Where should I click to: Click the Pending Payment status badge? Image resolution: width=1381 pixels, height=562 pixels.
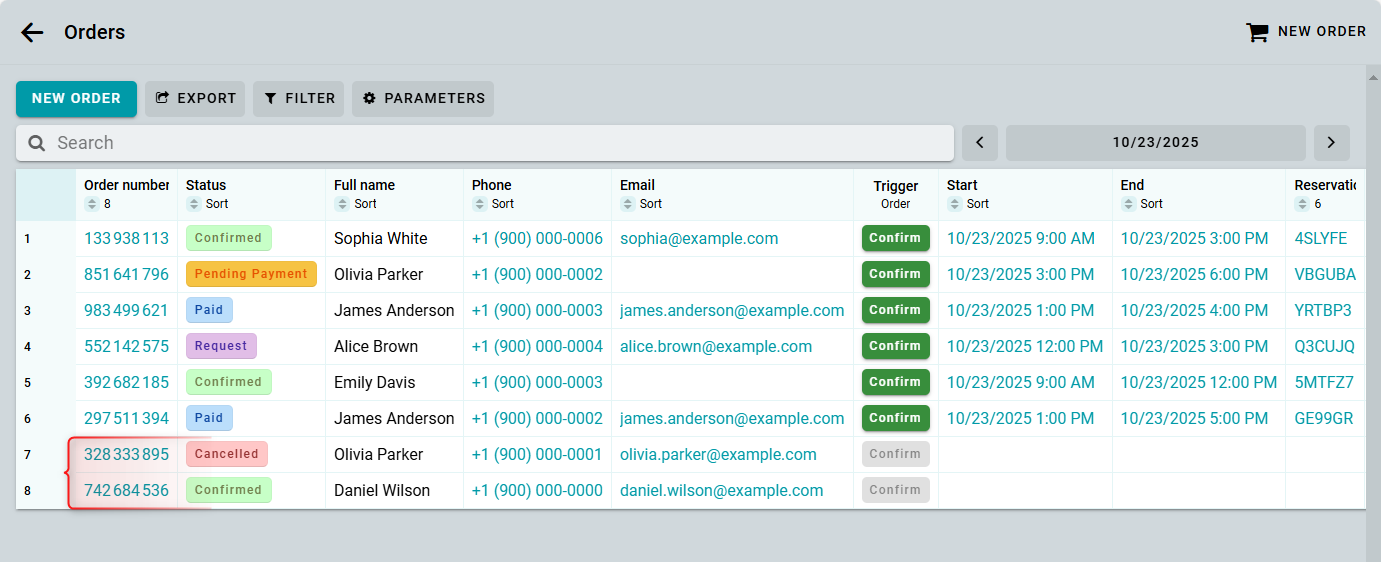coord(251,274)
